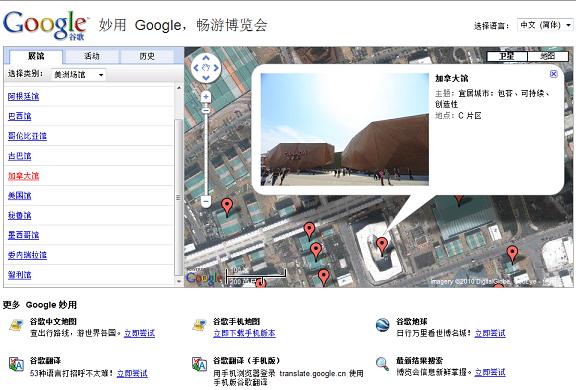Viewport: 576px width, 390px height.
Task: Click the Canada pavilion photo thumbnail
Action: 345,129
